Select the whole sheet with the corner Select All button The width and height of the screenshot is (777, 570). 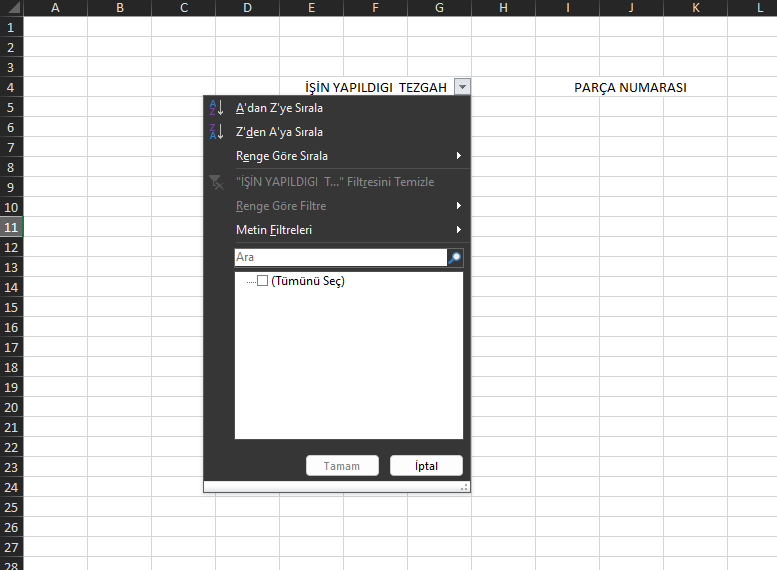coord(11,7)
